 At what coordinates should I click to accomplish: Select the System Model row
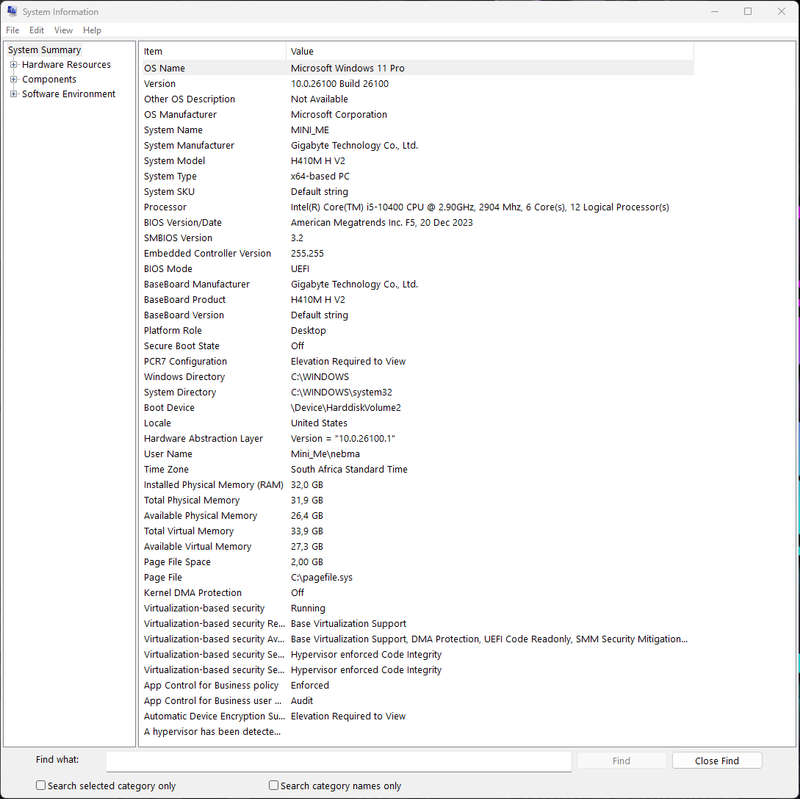point(417,161)
